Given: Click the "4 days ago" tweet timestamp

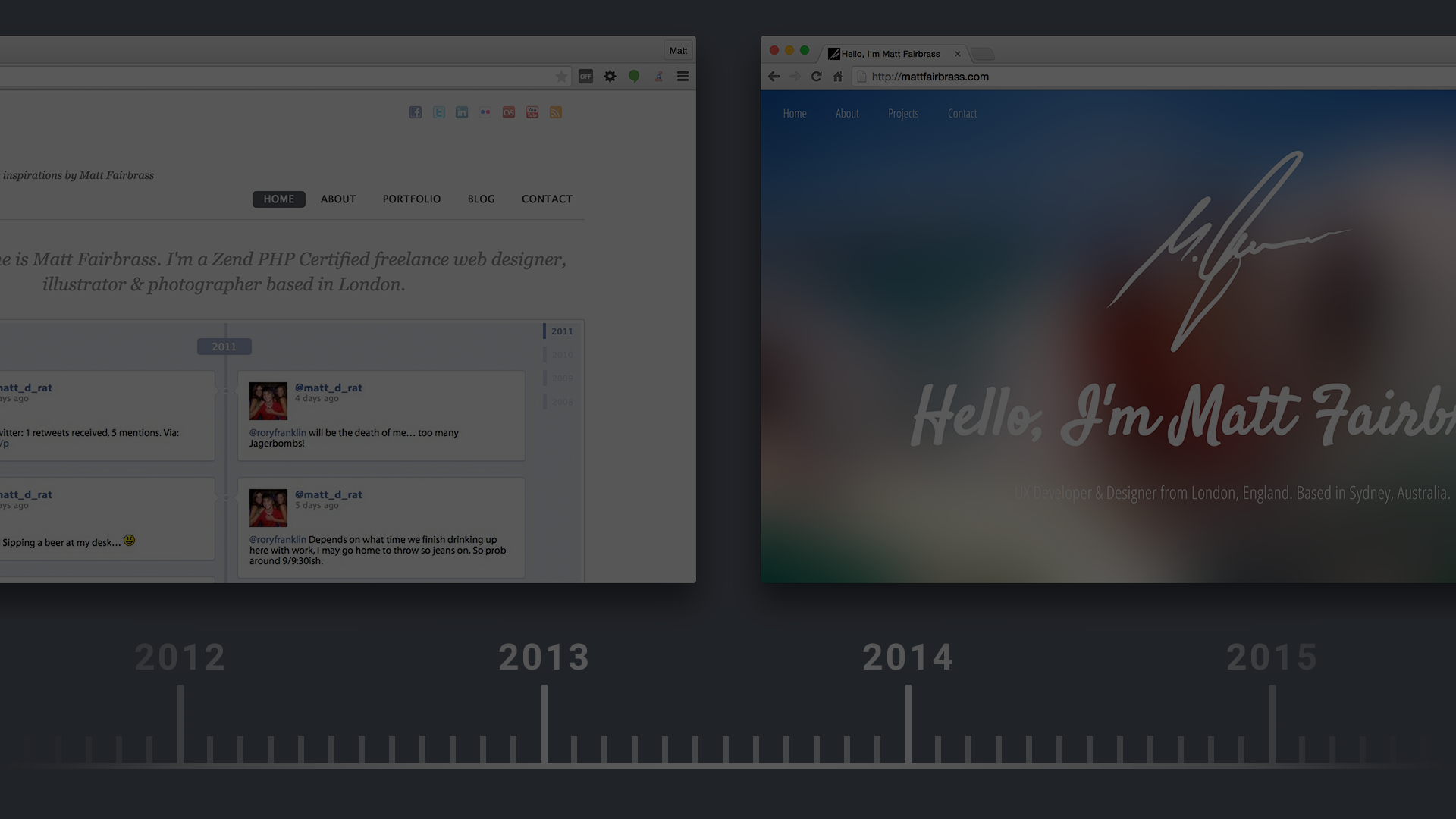Looking at the screenshot, I should pos(317,399).
